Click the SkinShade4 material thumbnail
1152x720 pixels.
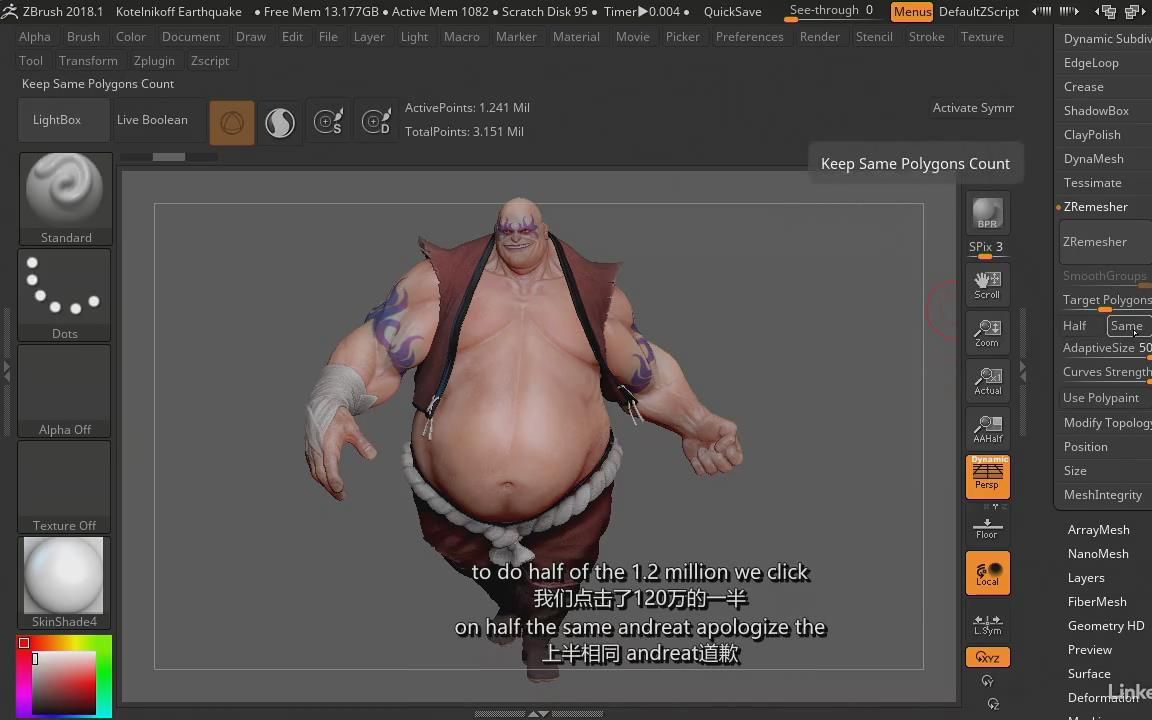point(64,578)
